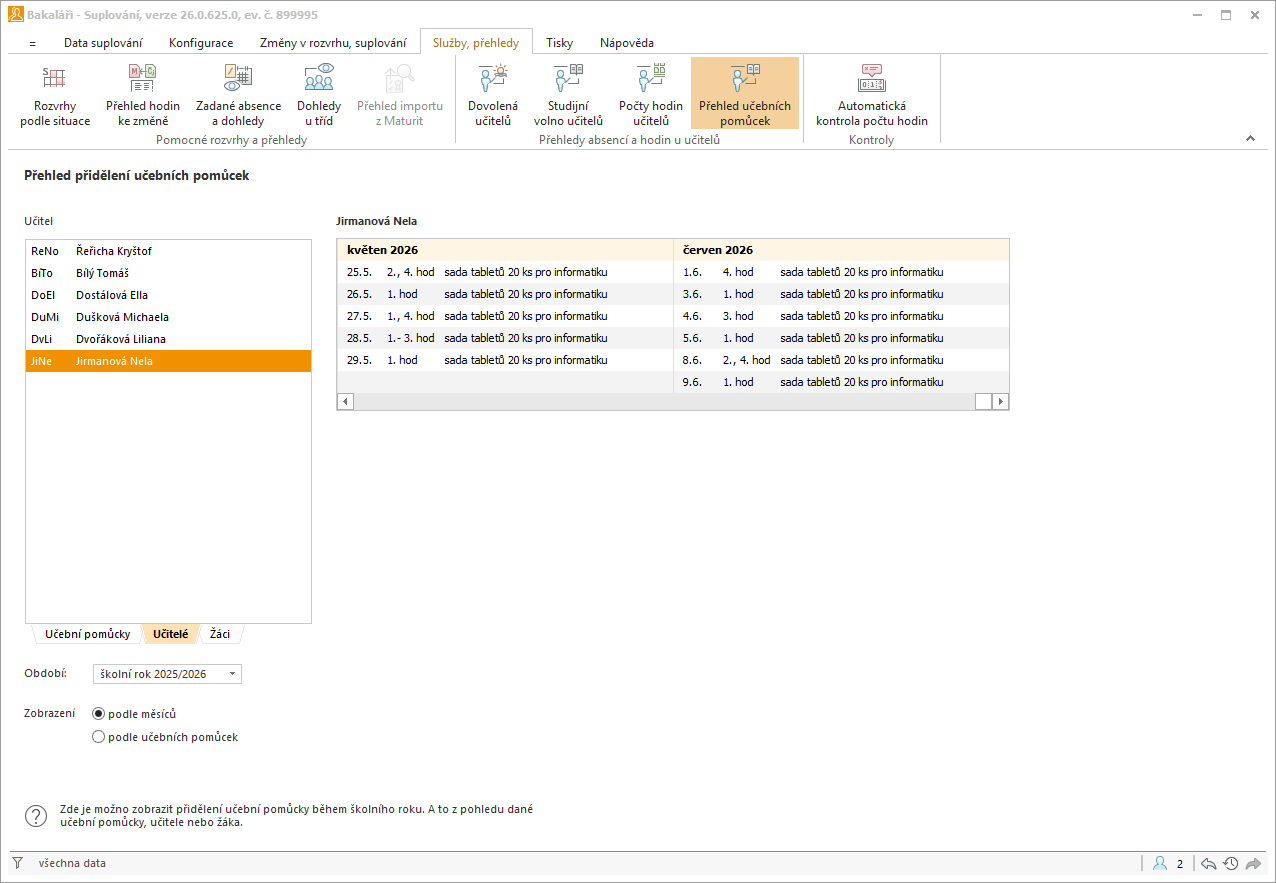1276x883 pixels.
Task: Open Studijní volno učitelů
Action: [x=568, y=94]
